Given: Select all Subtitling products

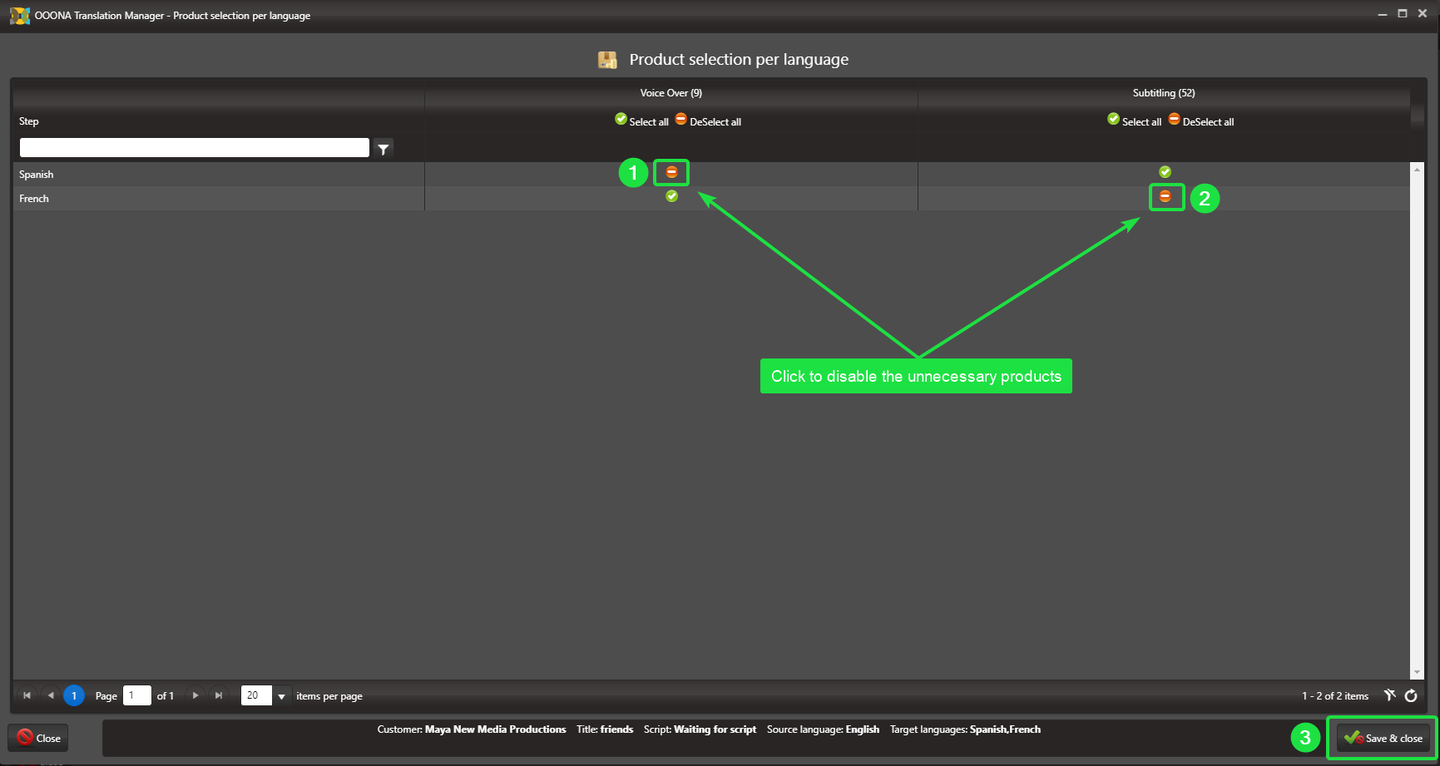Looking at the screenshot, I should (1135, 121).
